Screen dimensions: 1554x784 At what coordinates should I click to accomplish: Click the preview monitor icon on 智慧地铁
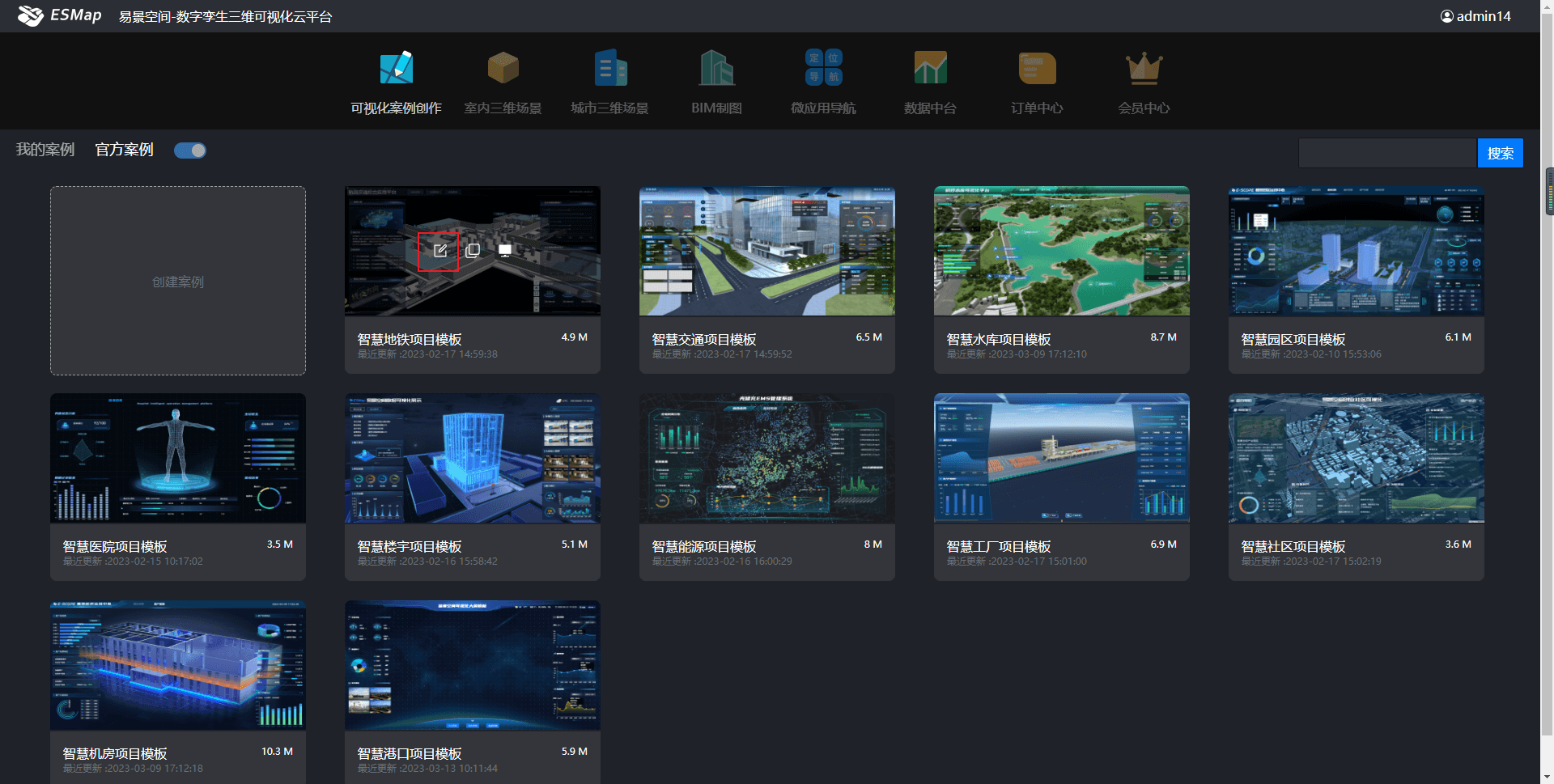point(505,251)
